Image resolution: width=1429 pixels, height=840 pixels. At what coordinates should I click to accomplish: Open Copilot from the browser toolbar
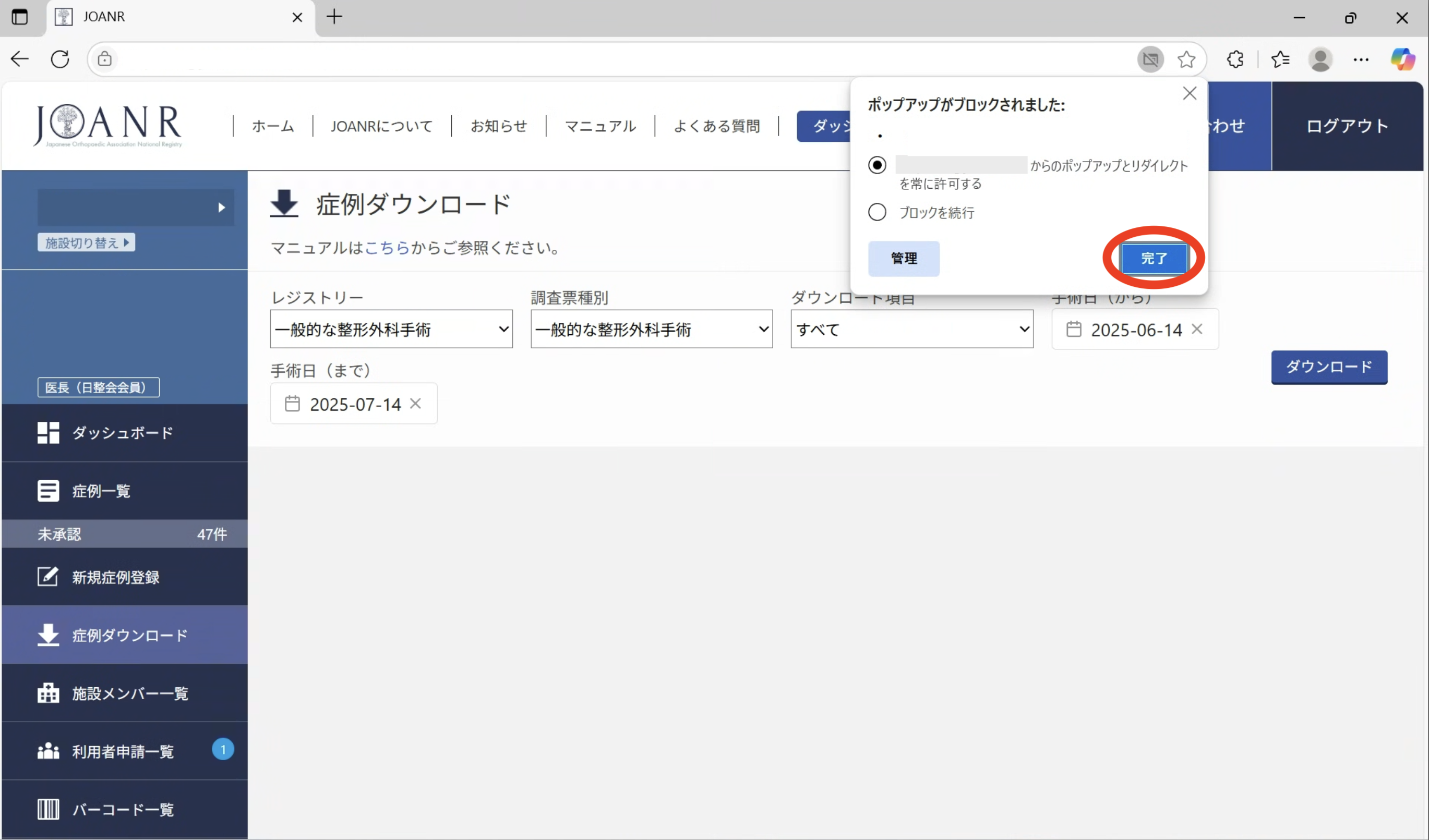click(1403, 59)
